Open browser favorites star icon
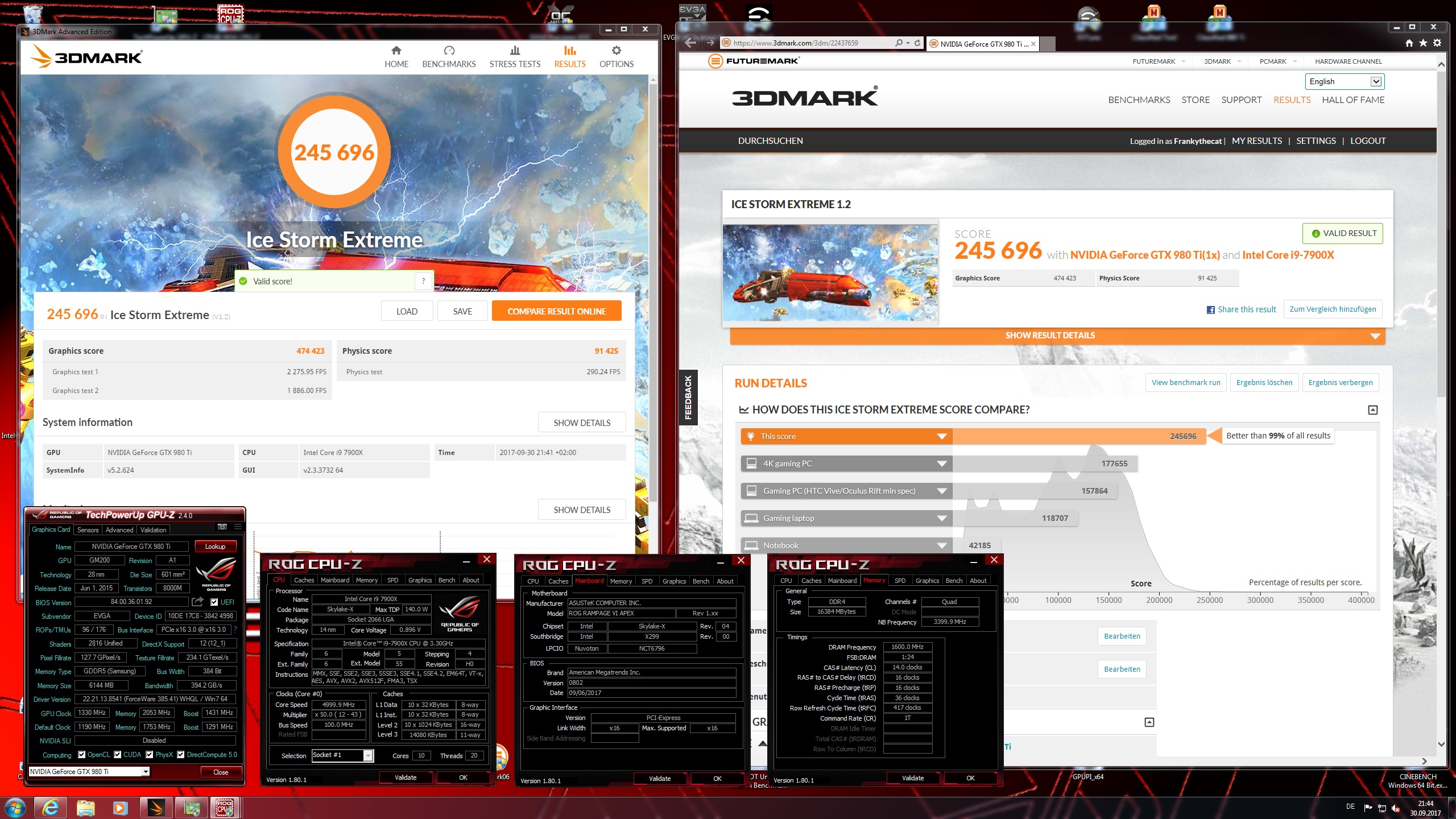Screen dimensions: 1456x819 [x=1423, y=43]
